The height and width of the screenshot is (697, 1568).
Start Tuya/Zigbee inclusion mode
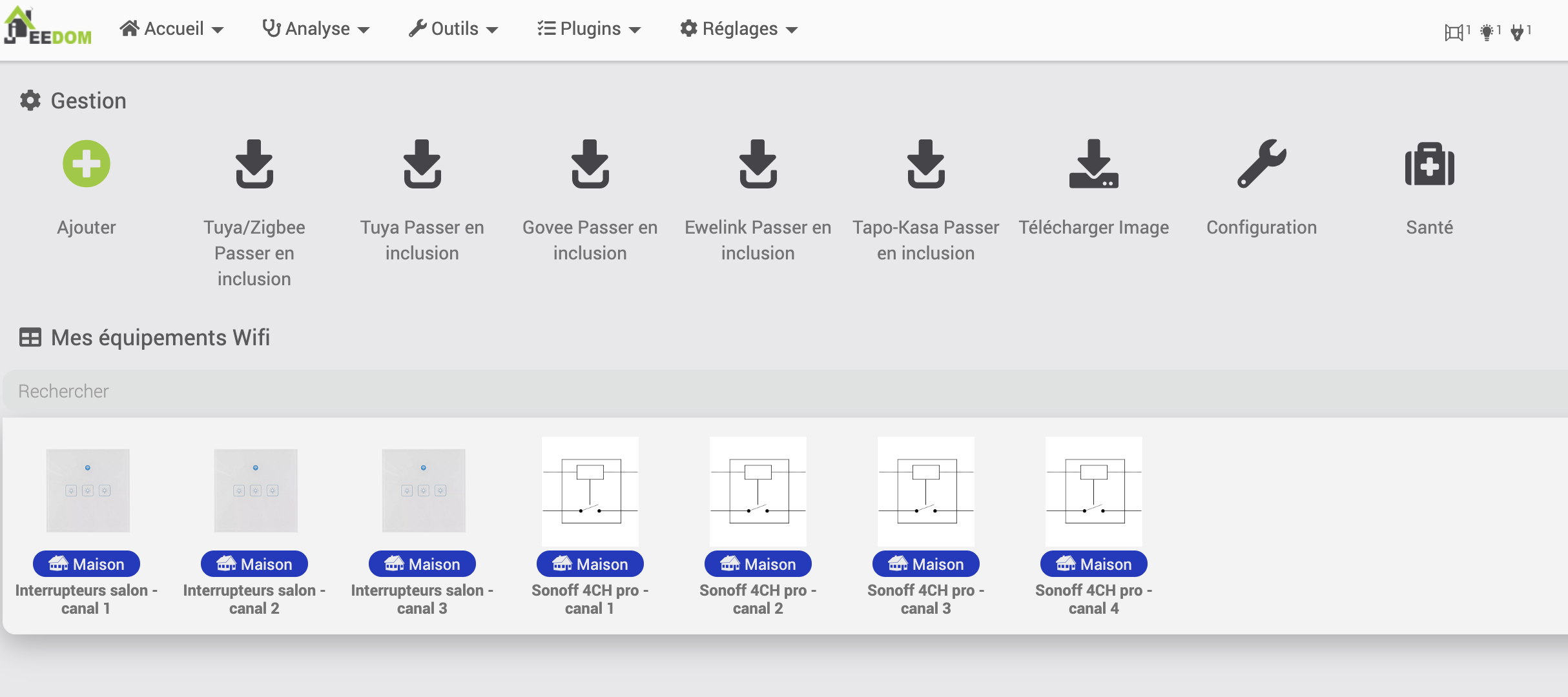(254, 164)
